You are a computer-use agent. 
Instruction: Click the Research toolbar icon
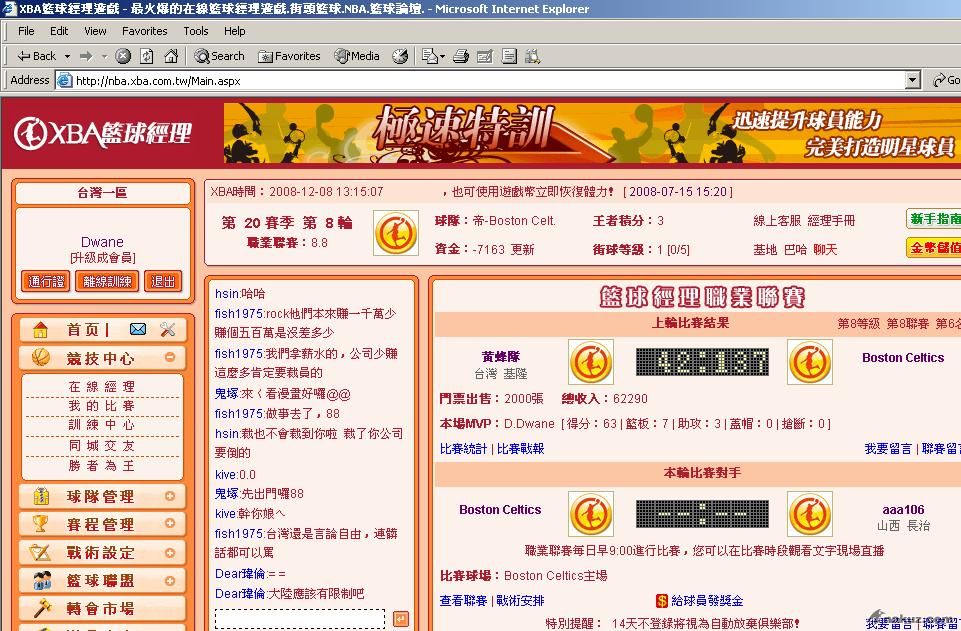point(533,56)
